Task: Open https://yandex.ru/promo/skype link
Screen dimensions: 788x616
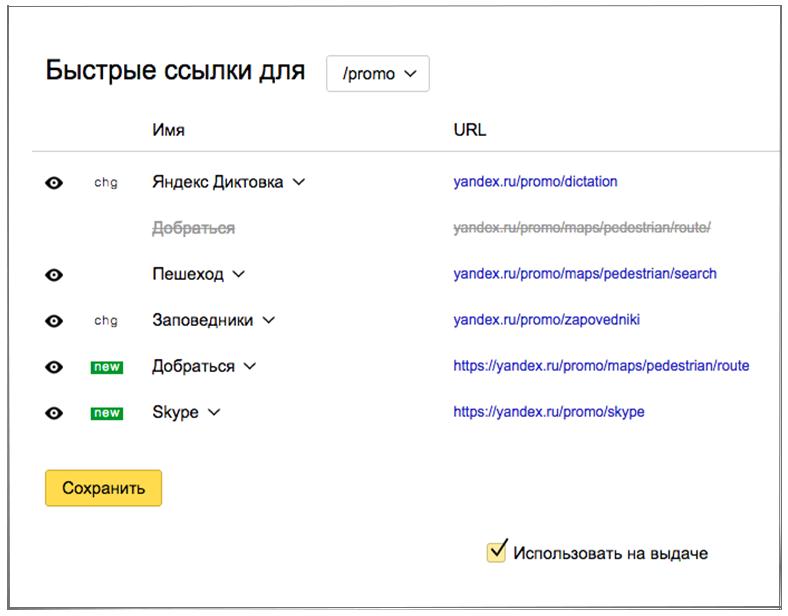Action: (549, 412)
